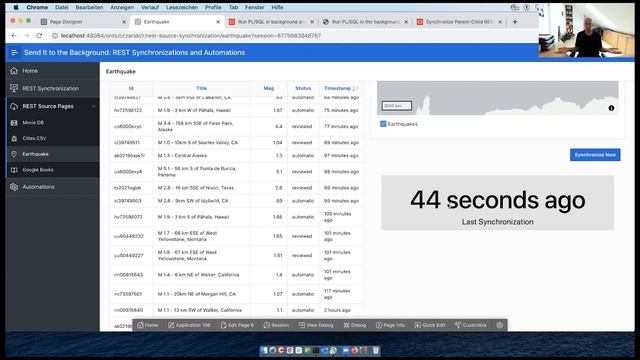The width and height of the screenshot is (640, 360).
Task: Go back in Chrome
Action: point(14,36)
